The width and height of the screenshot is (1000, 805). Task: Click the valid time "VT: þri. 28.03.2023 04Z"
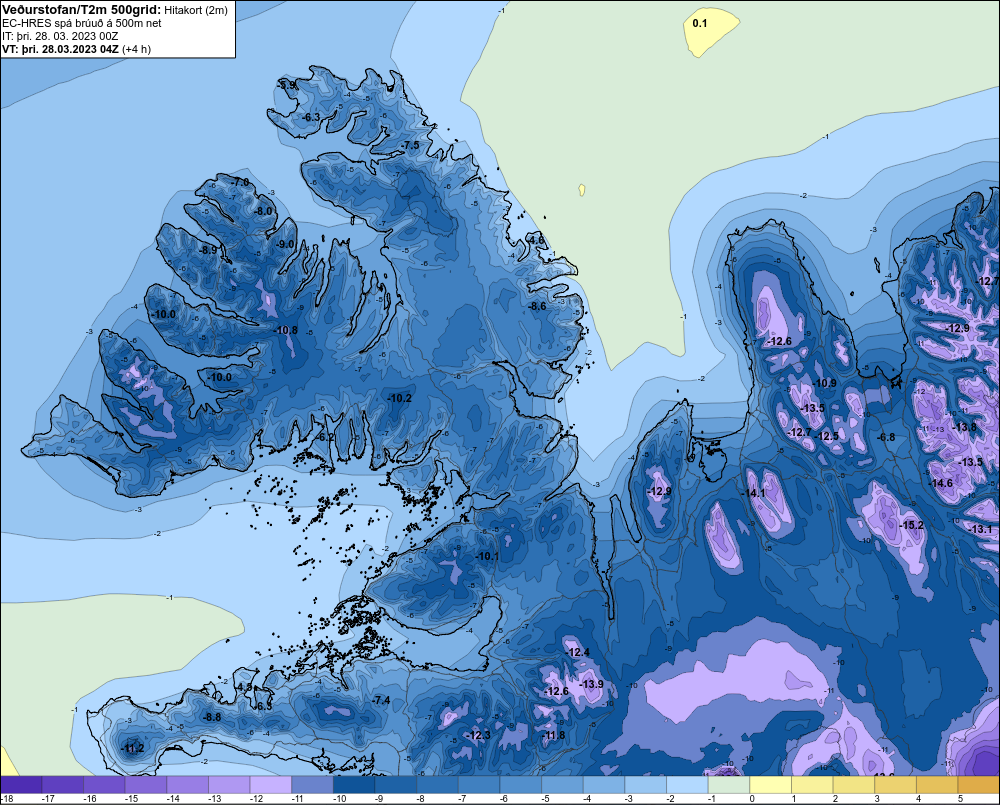pos(60,49)
